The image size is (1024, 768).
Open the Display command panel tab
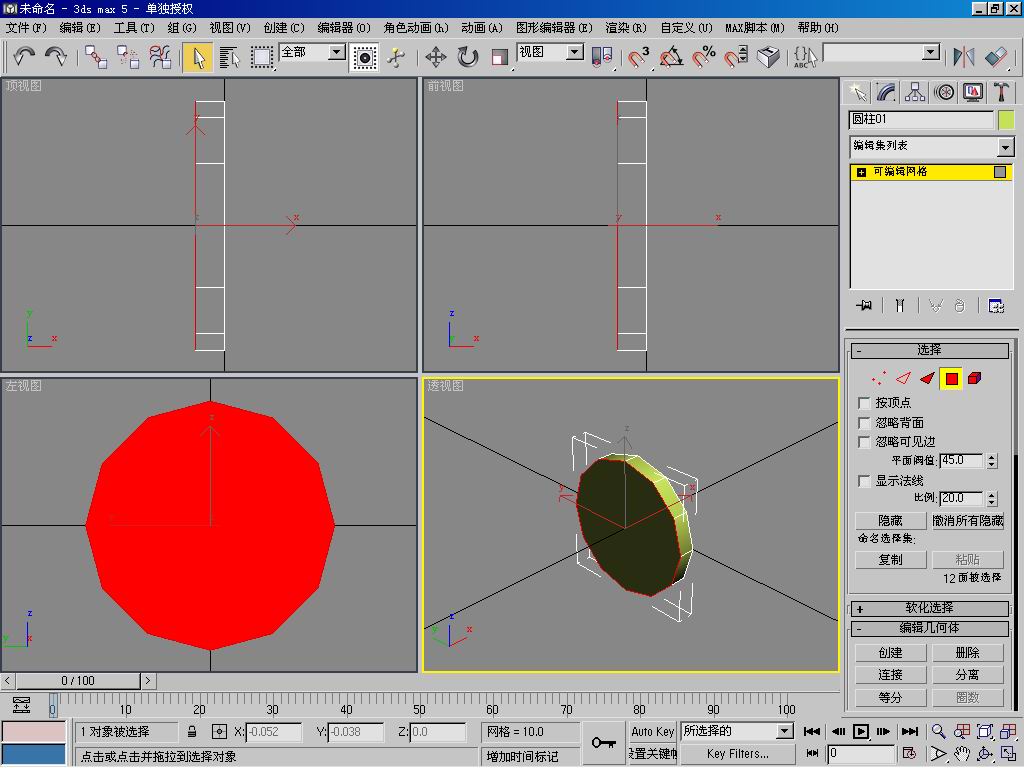pyautogui.click(x=972, y=92)
